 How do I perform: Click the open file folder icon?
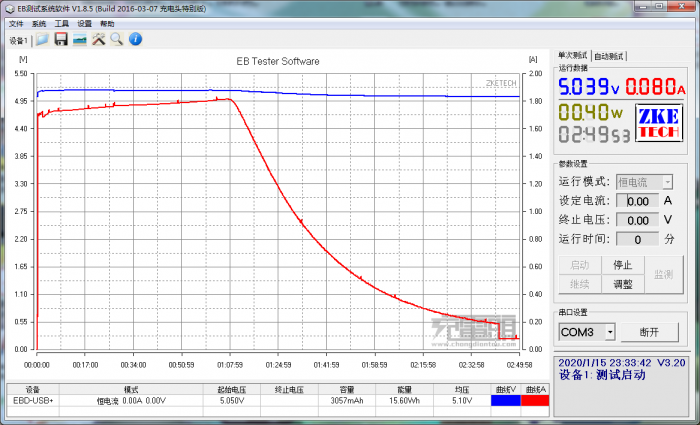point(42,39)
